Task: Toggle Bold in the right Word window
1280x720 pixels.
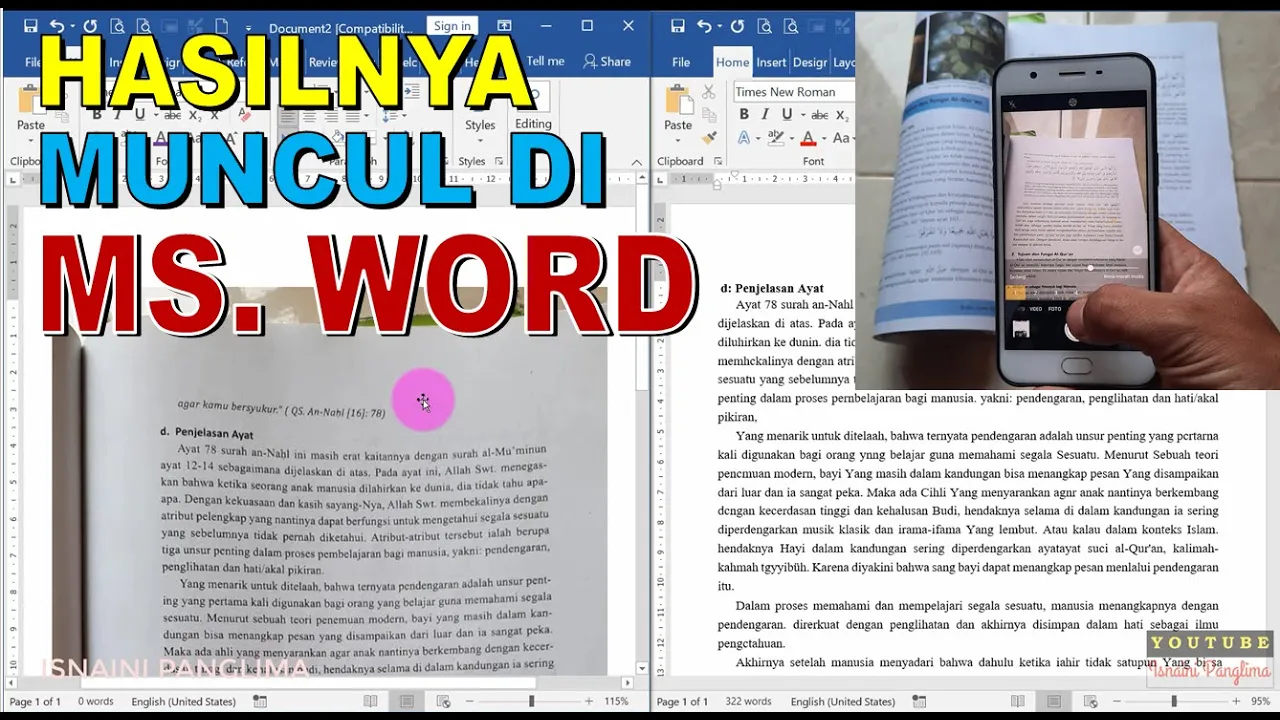Action: pos(743,115)
